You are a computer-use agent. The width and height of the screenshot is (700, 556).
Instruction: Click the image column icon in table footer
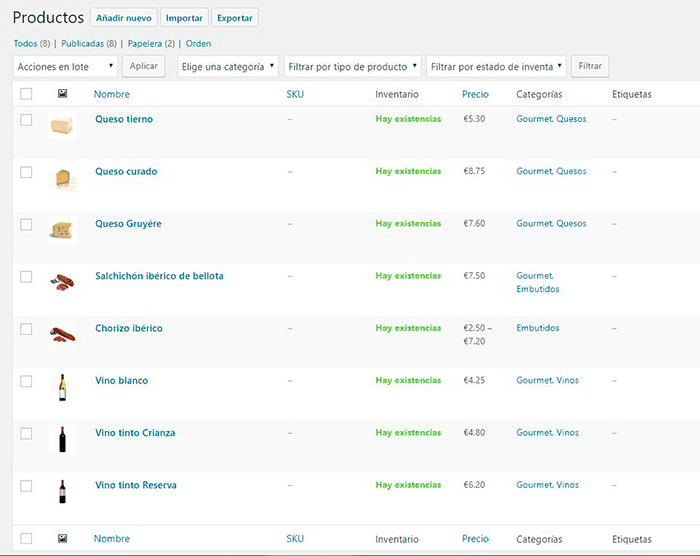(x=62, y=539)
